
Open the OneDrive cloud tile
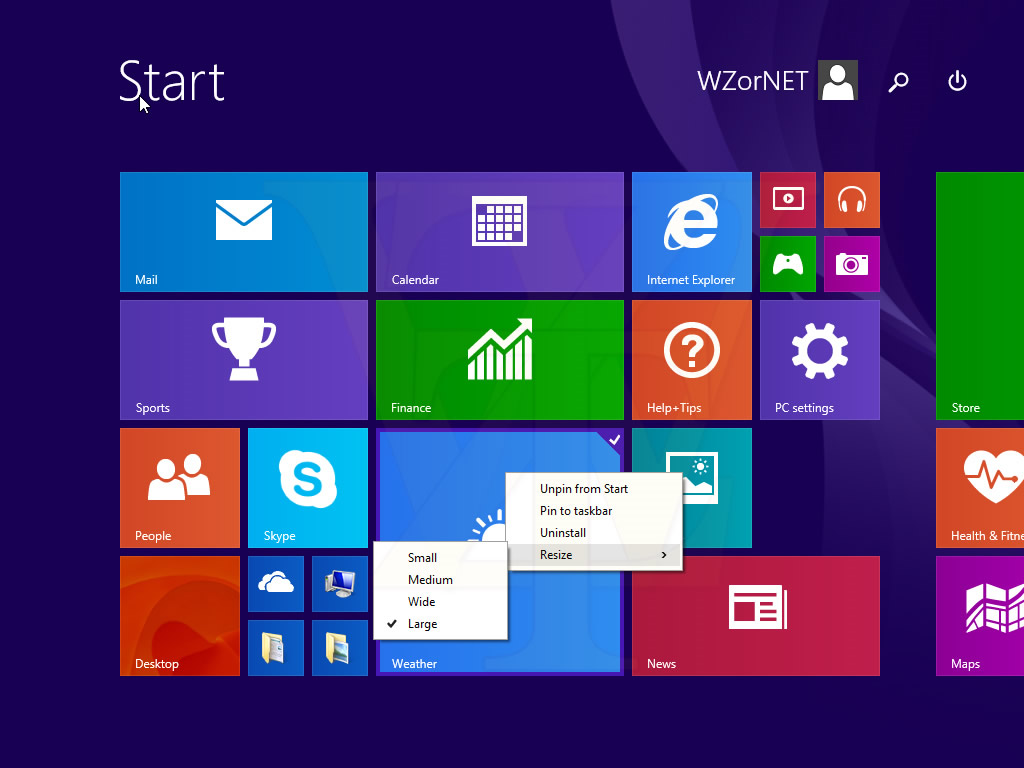point(275,583)
